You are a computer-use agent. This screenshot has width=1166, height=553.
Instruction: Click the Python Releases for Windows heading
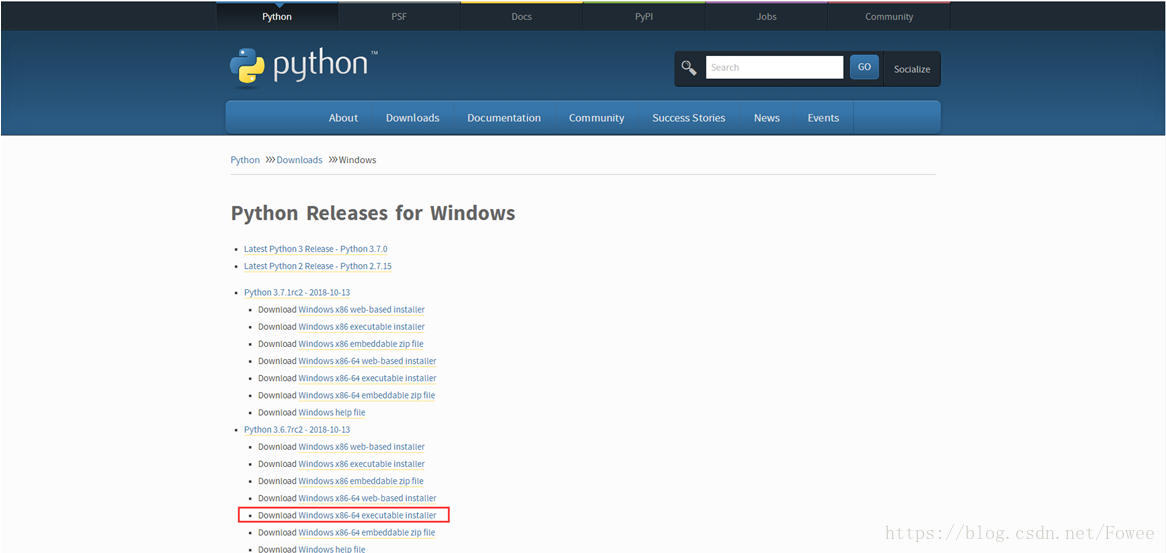(x=373, y=213)
